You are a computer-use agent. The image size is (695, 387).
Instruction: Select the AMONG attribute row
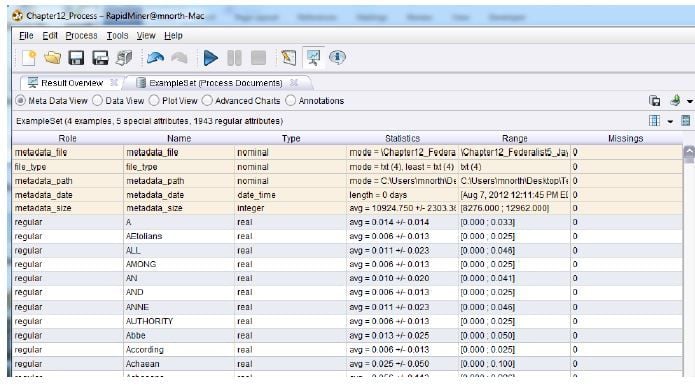pos(348,264)
